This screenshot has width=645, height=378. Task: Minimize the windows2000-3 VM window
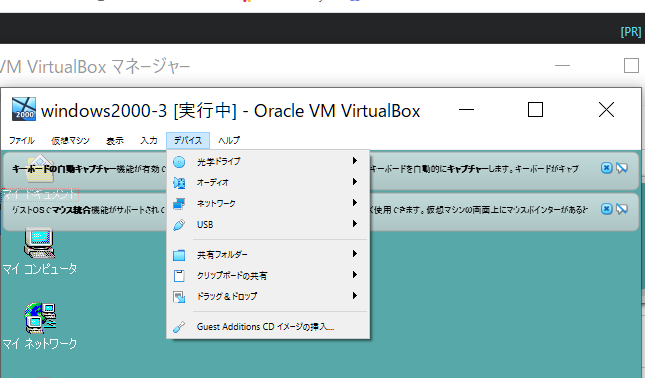[466, 110]
